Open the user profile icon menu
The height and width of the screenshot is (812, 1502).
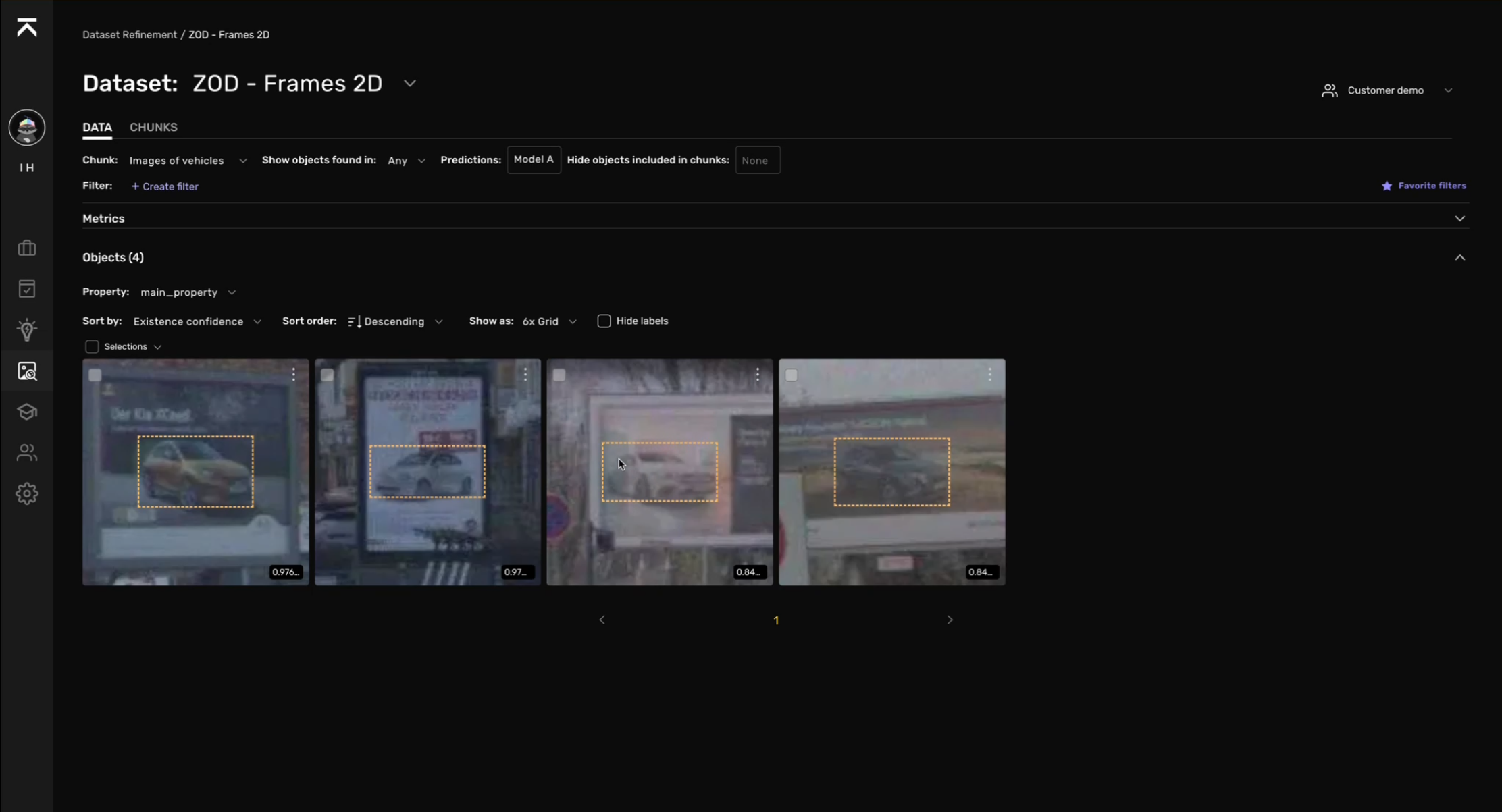coord(27,128)
